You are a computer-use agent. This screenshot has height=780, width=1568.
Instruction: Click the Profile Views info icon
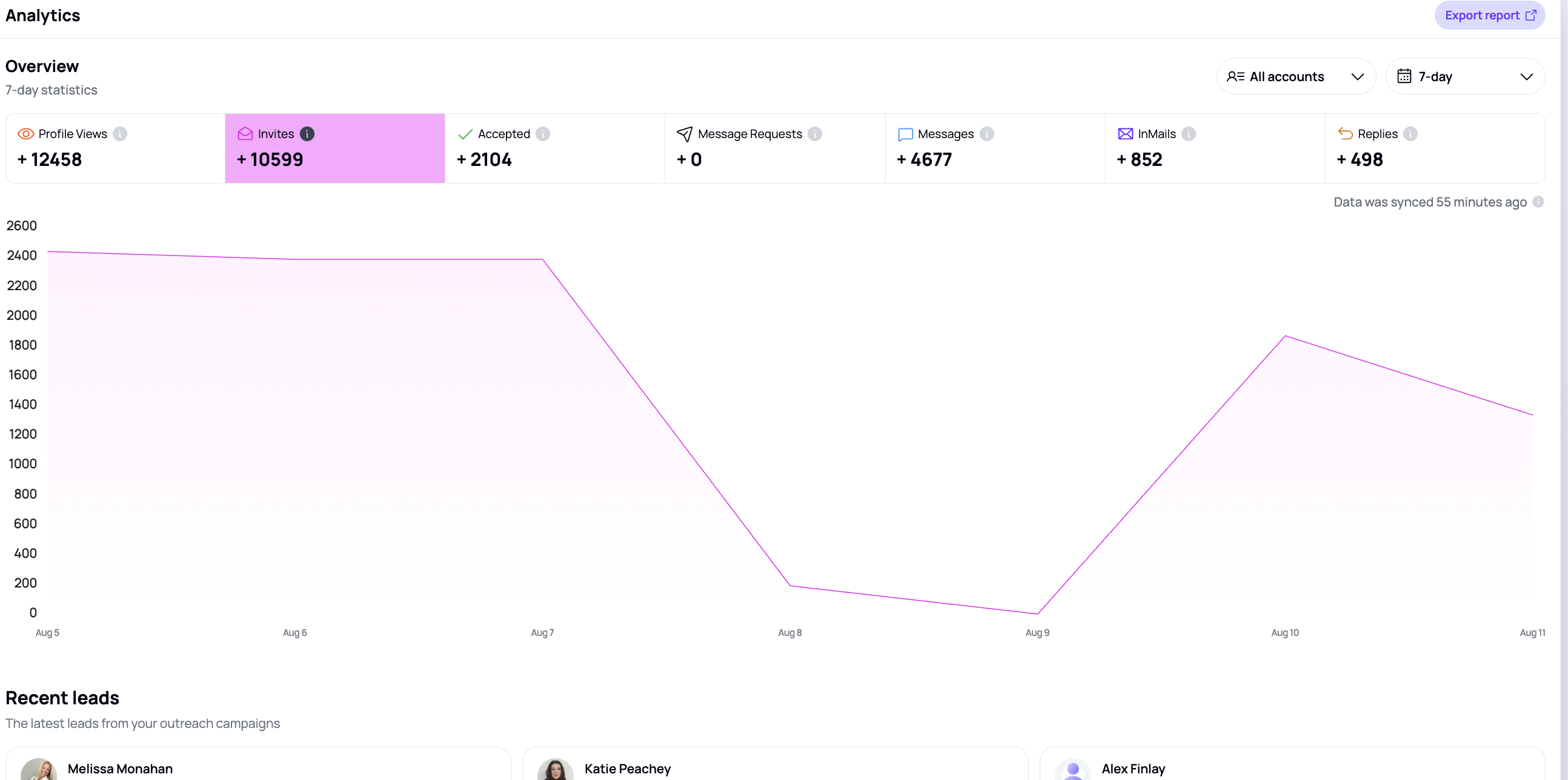tap(120, 134)
